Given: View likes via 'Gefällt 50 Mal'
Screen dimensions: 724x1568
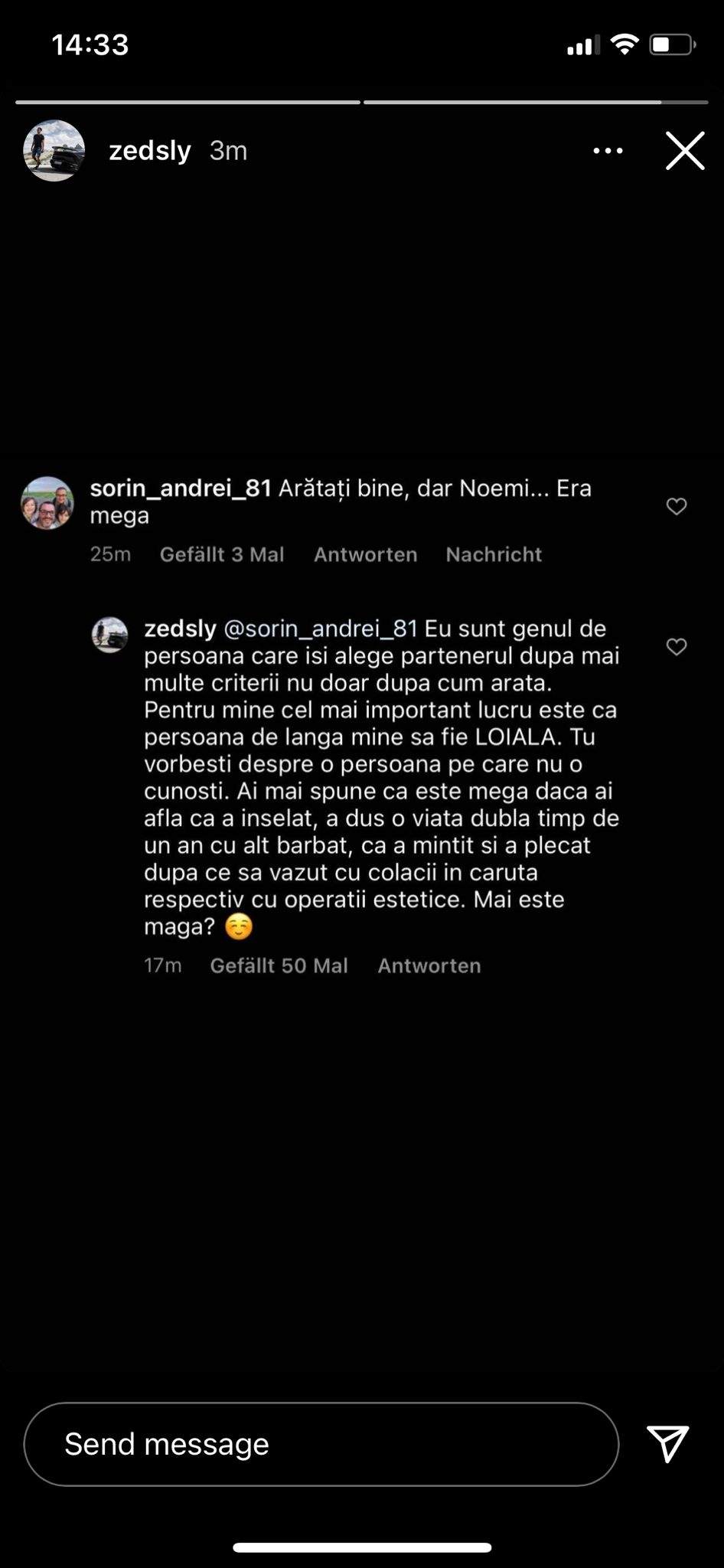Looking at the screenshot, I should click(279, 965).
